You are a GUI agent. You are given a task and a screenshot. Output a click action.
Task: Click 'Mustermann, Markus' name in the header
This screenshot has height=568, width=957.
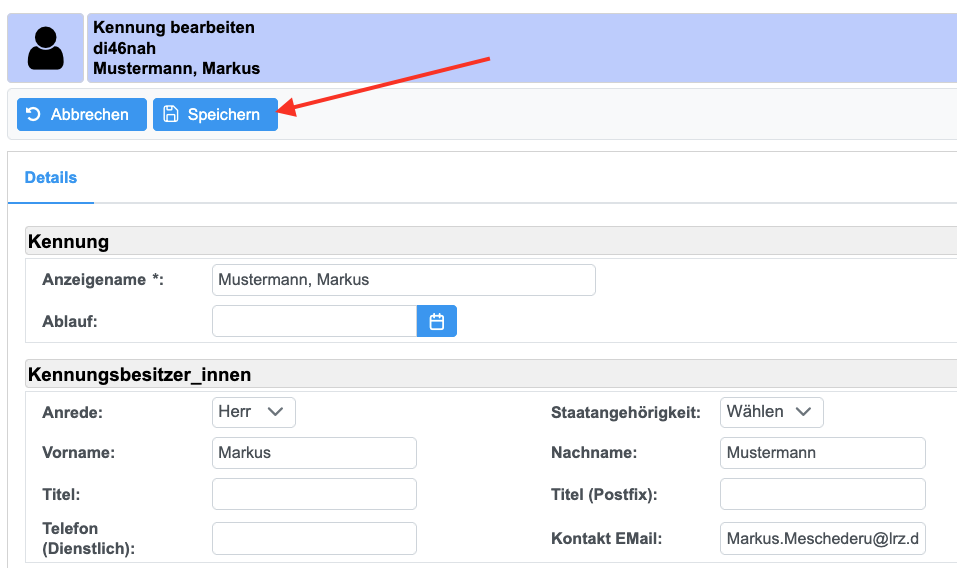(x=176, y=69)
